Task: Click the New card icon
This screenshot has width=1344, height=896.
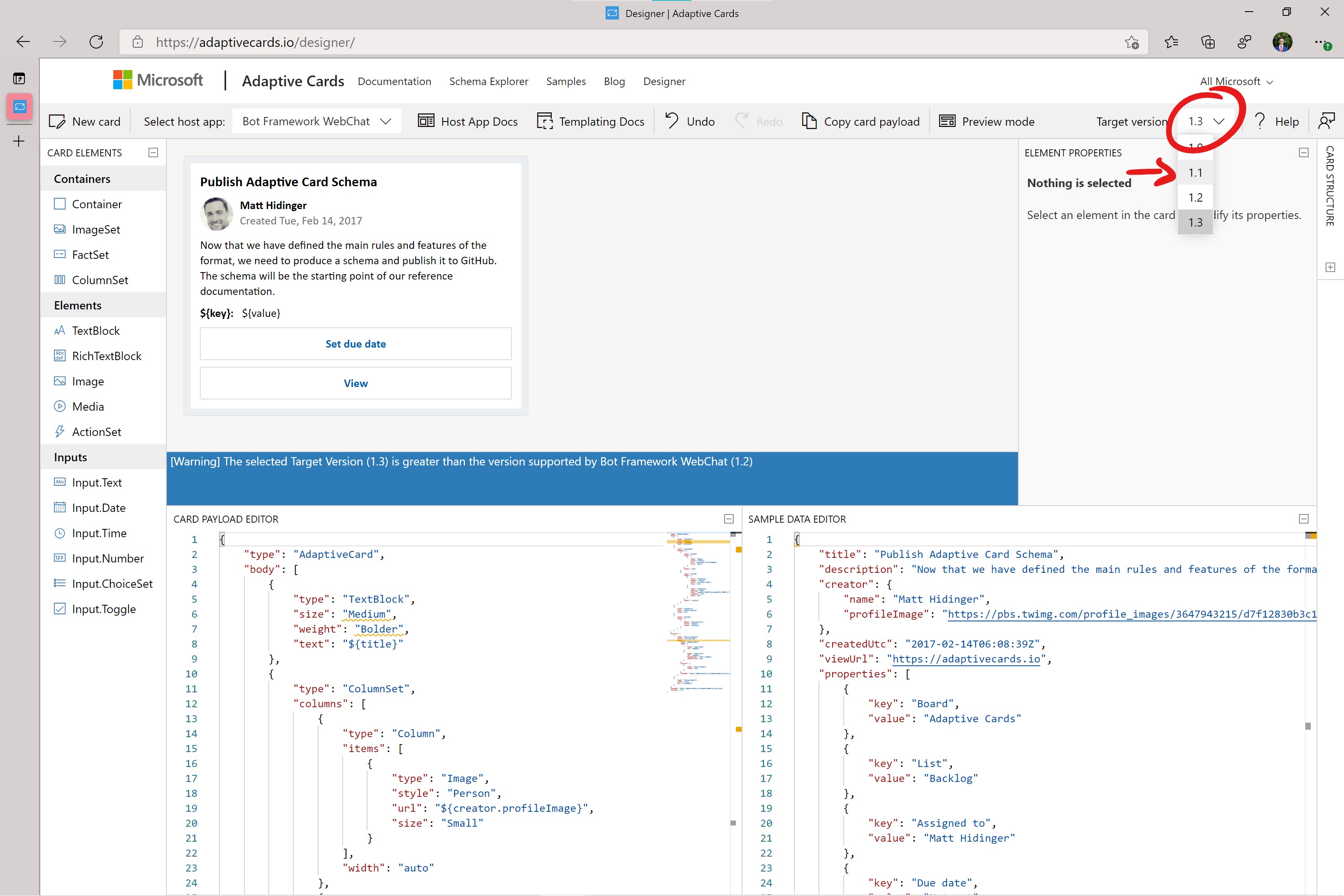Action: 57,121
